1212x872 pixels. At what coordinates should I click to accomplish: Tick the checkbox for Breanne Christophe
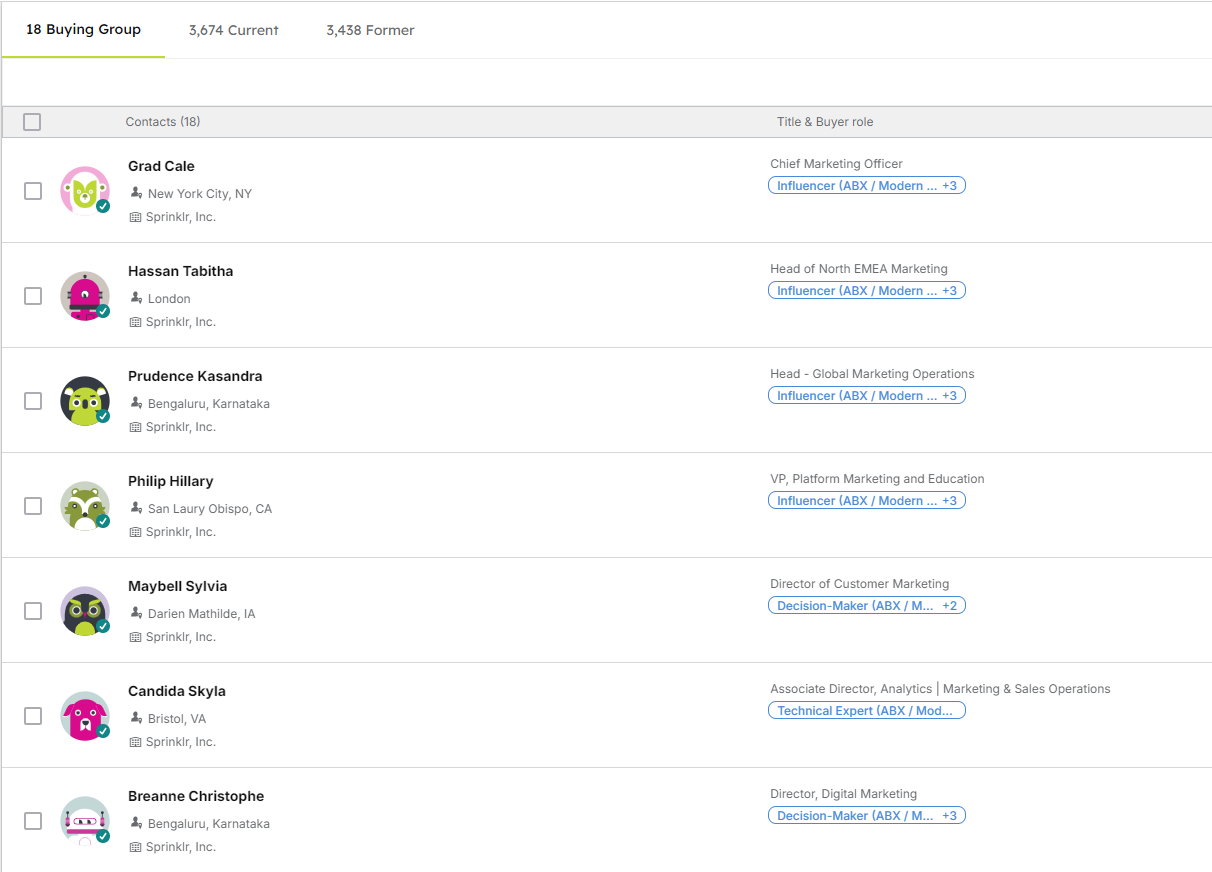click(x=33, y=821)
